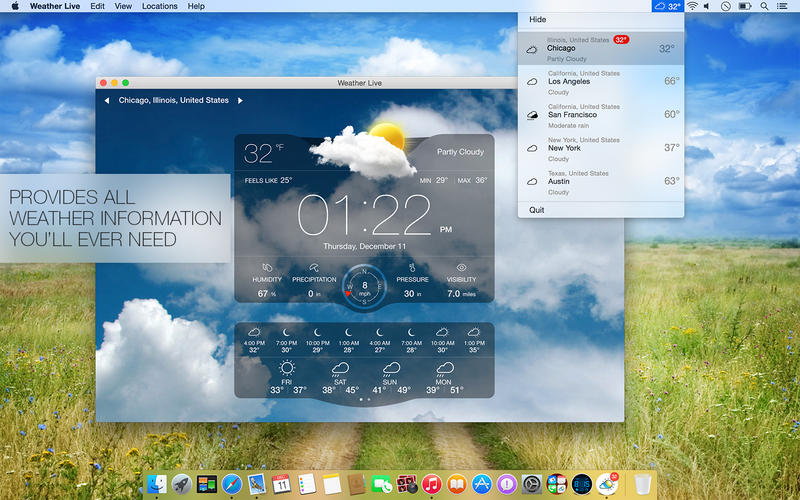Click the Wi-Fi icon in menu bar
The height and width of the screenshot is (500, 800).
(692, 6)
